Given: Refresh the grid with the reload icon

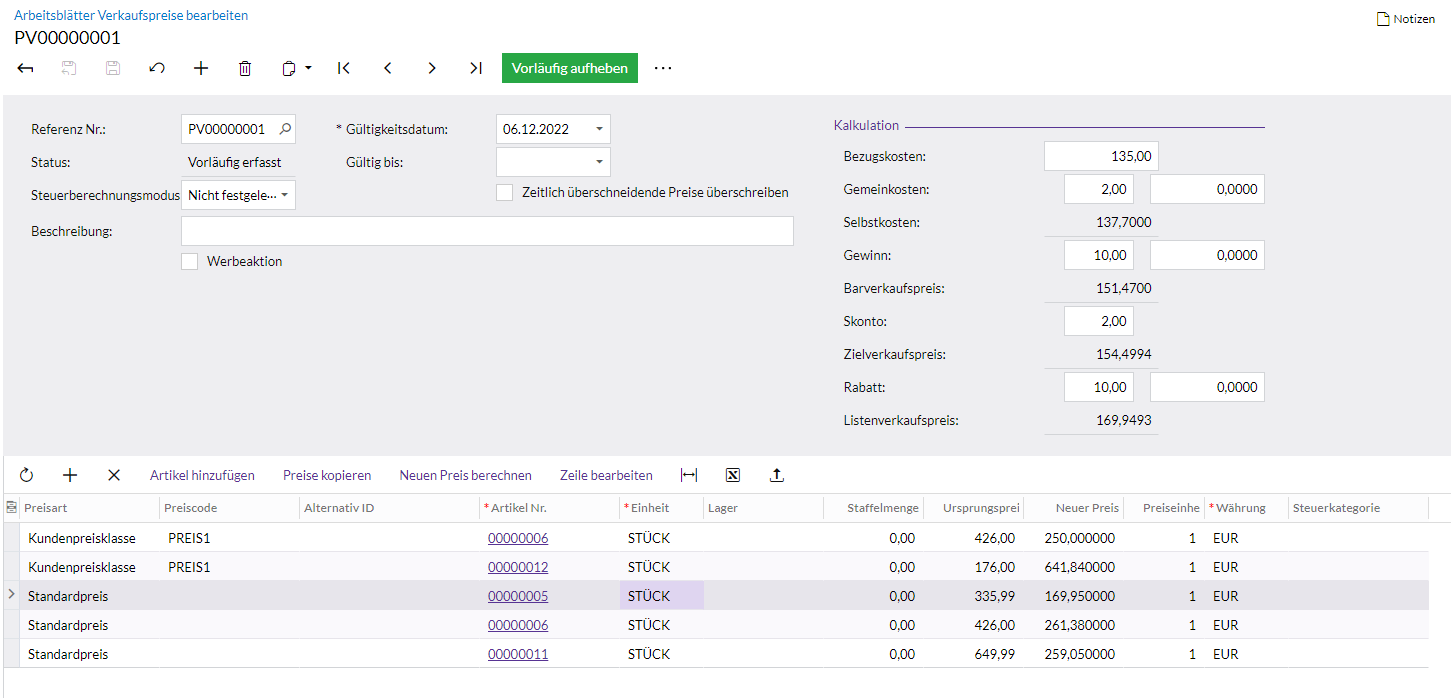Looking at the screenshot, I should pos(26,475).
